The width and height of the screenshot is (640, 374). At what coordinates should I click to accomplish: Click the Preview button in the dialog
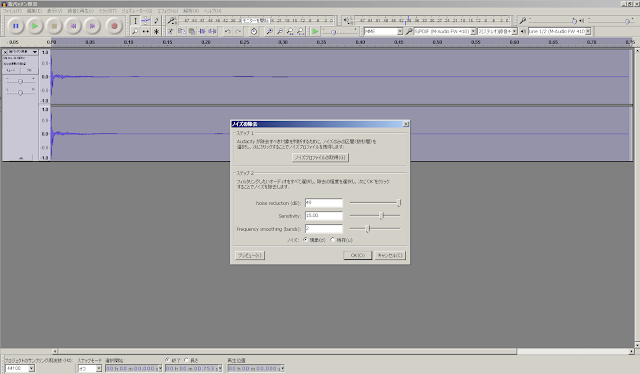pos(250,256)
